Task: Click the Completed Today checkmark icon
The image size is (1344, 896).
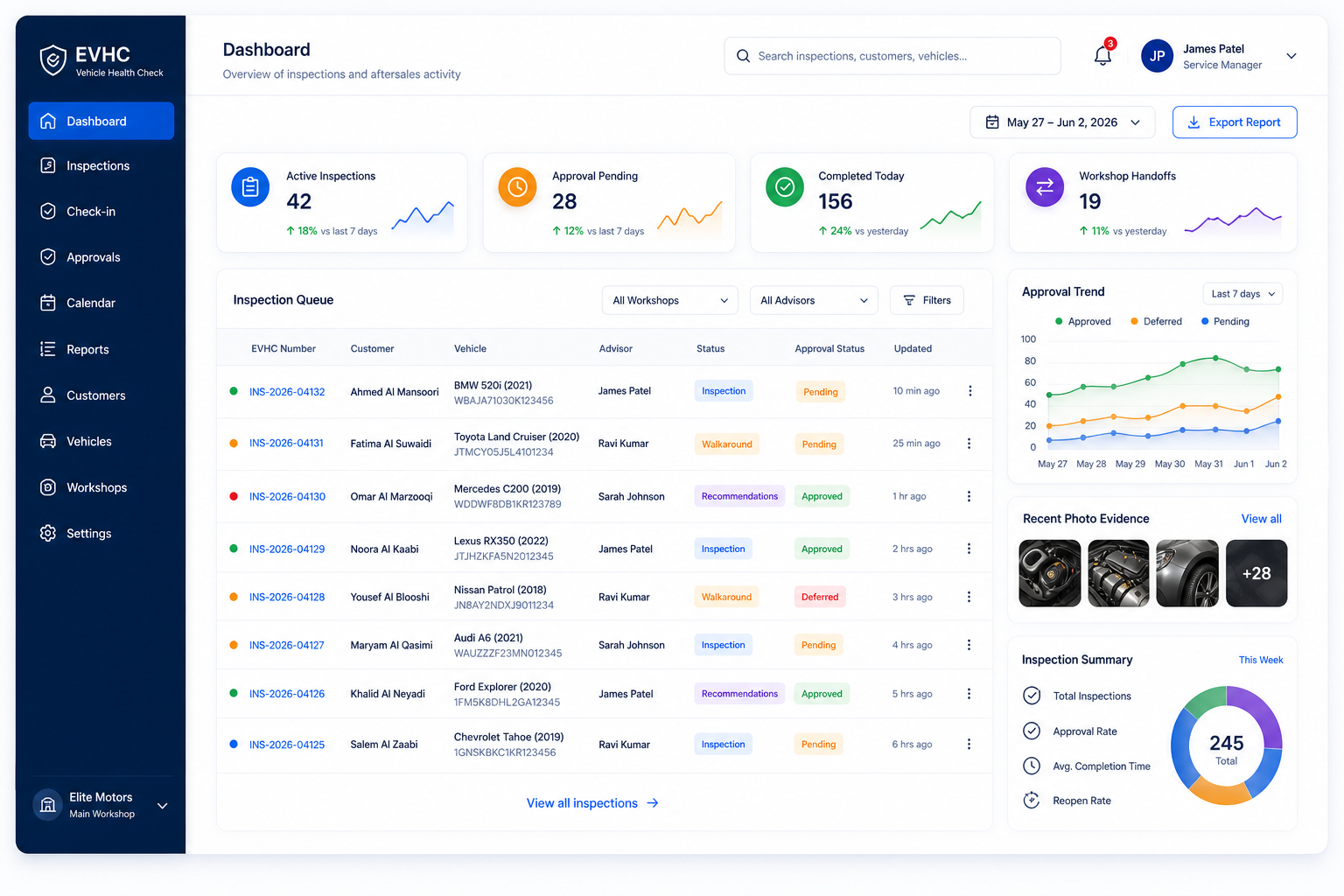Action: click(785, 187)
